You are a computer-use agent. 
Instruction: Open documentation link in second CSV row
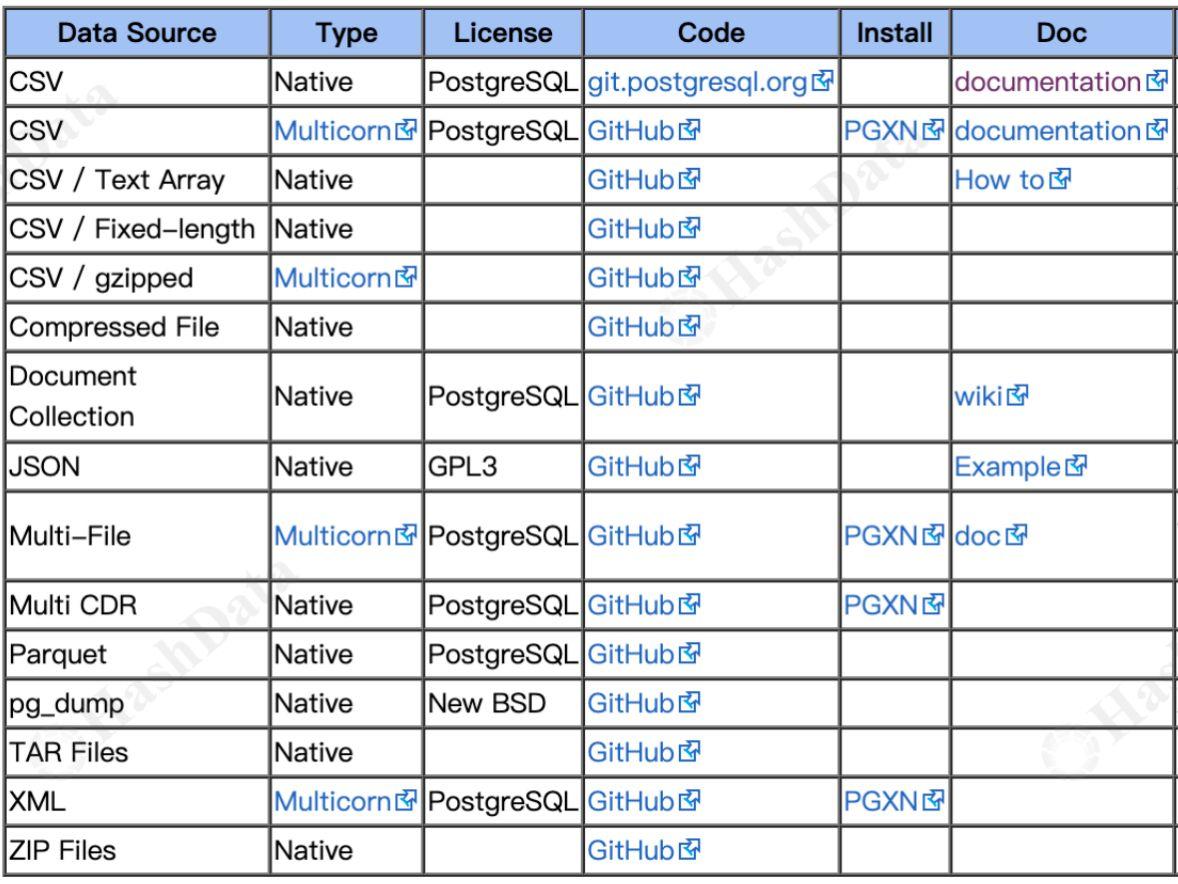coord(1047,130)
